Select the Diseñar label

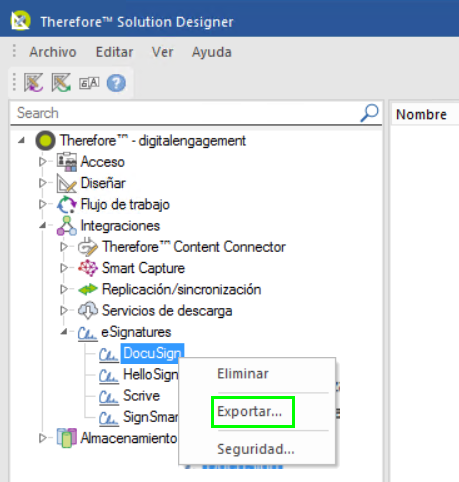point(103,183)
